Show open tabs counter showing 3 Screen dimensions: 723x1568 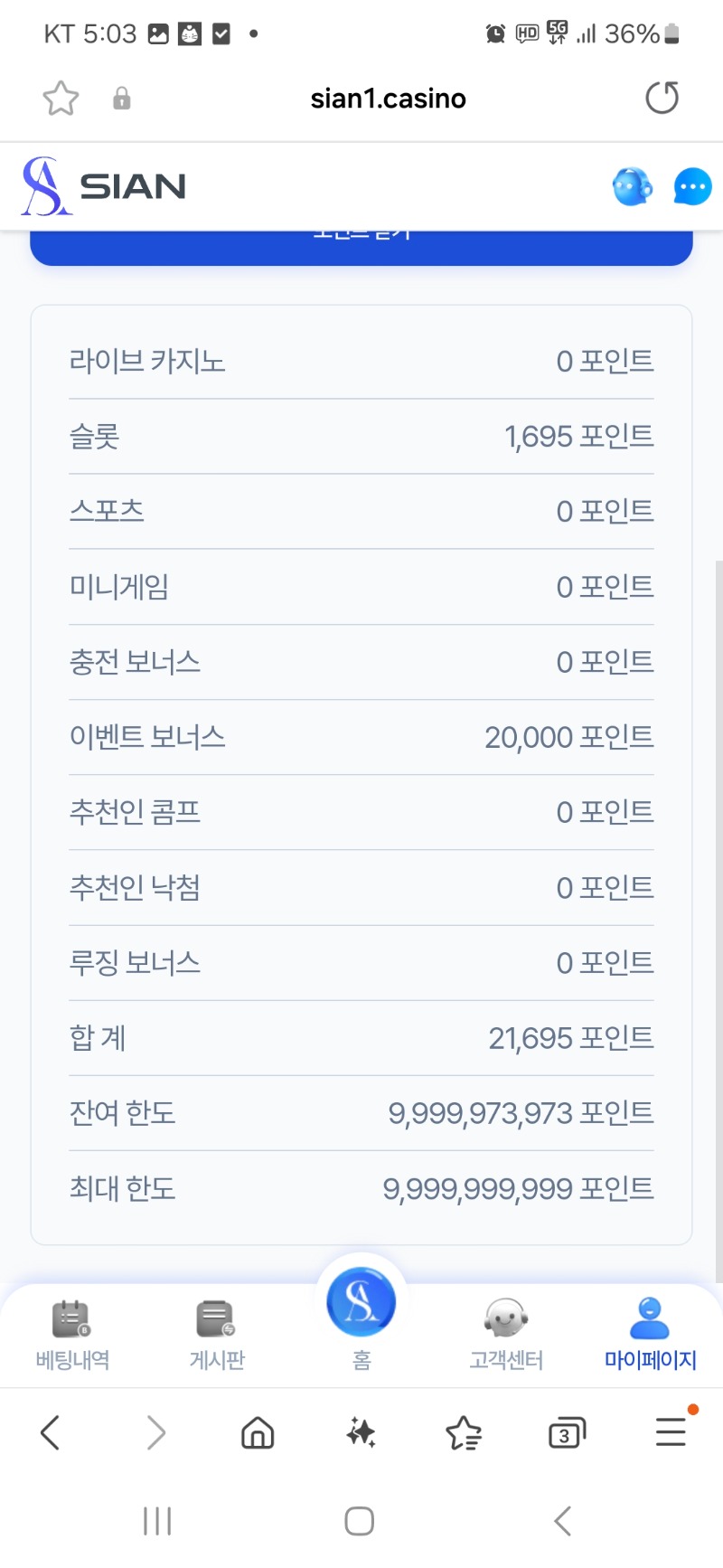567,1433
